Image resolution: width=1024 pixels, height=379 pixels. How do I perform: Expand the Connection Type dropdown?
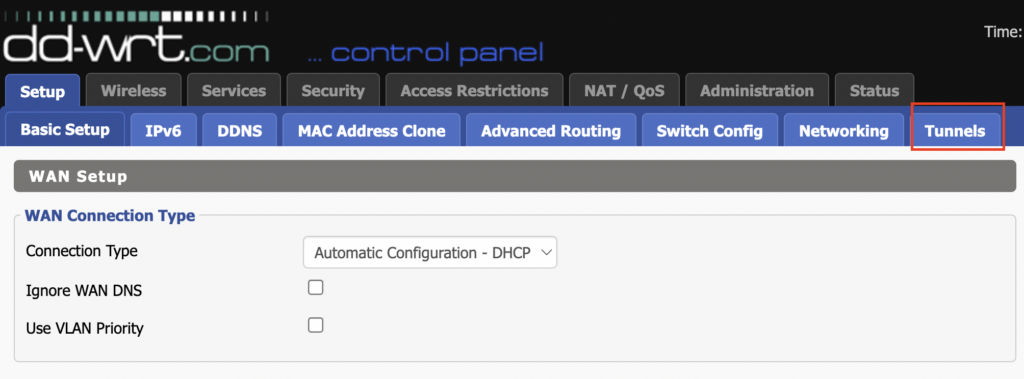(430, 252)
